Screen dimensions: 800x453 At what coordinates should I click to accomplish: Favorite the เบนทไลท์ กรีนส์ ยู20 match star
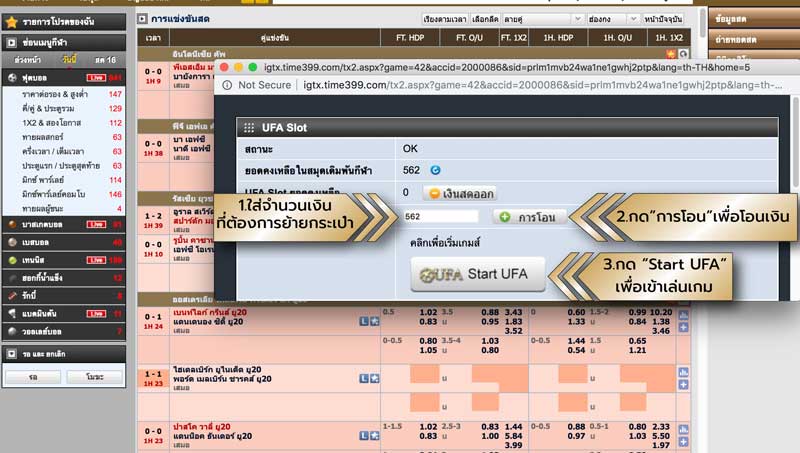point(374,321)
